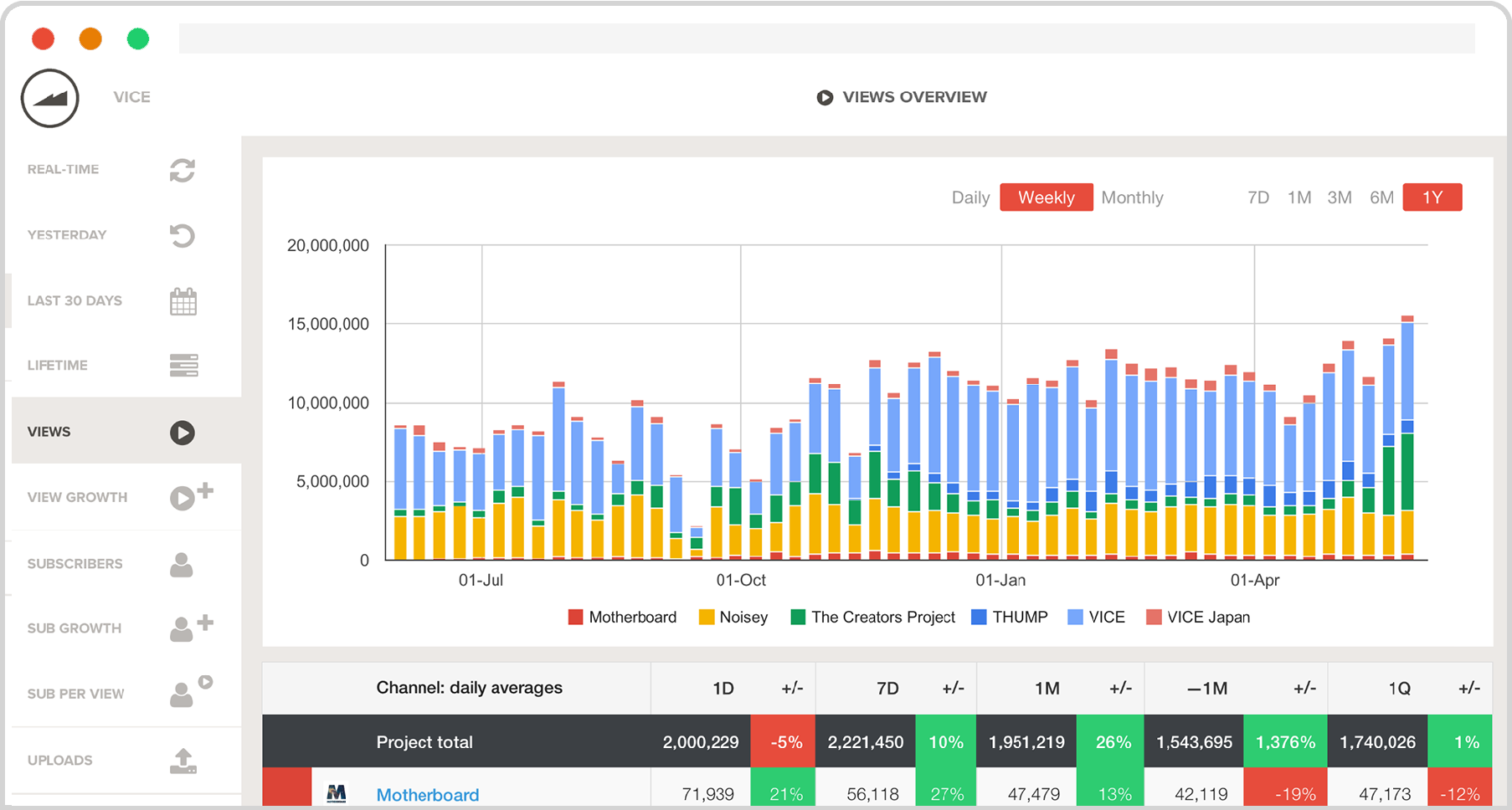
Task: Switch chart granularity to Monthly
Action: (1132, 197)
